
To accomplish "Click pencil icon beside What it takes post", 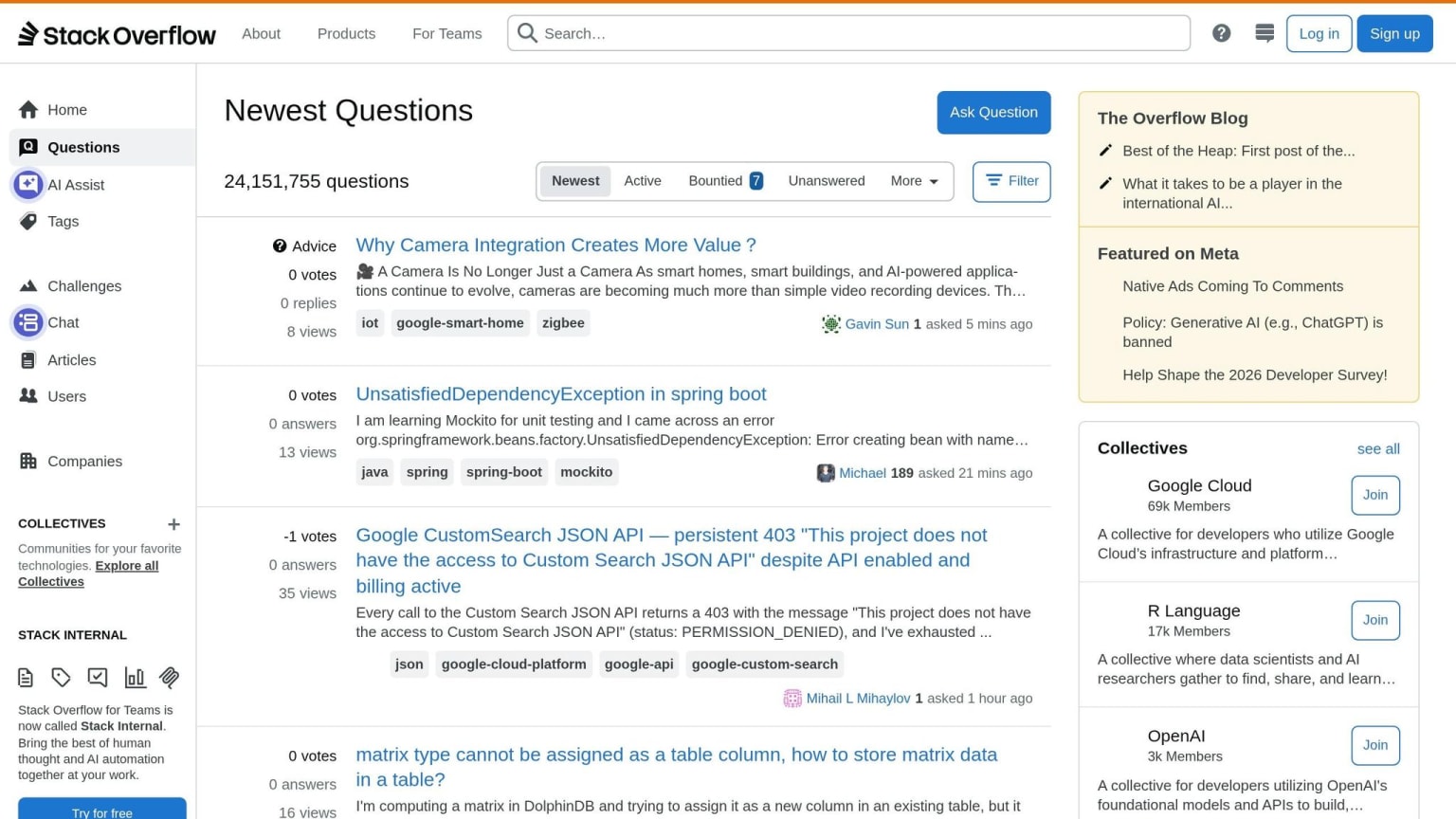I will [1105, 183].
